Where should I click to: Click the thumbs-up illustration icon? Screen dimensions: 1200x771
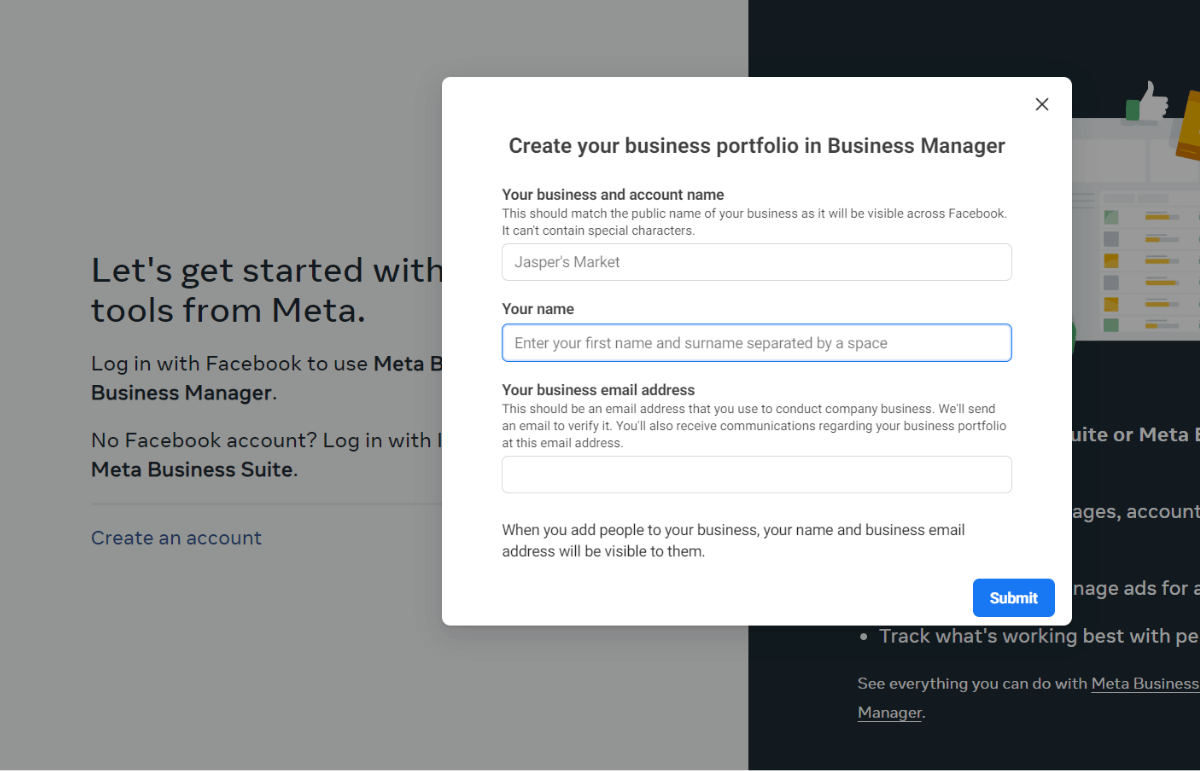(x=1148, y=102)
